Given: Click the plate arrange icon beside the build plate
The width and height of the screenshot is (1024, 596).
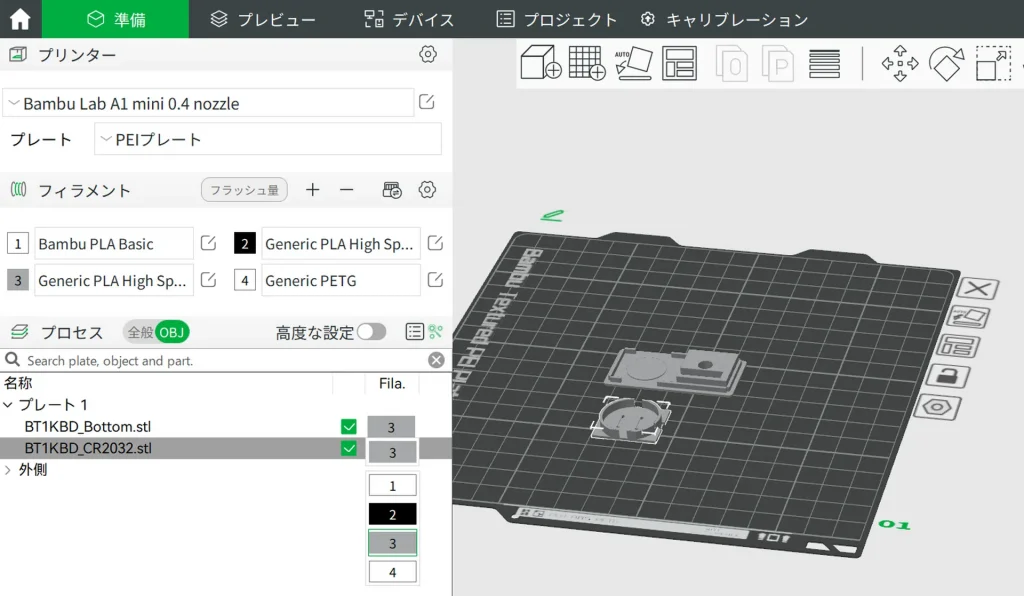Looking at the screenshot, I should 958,346.
